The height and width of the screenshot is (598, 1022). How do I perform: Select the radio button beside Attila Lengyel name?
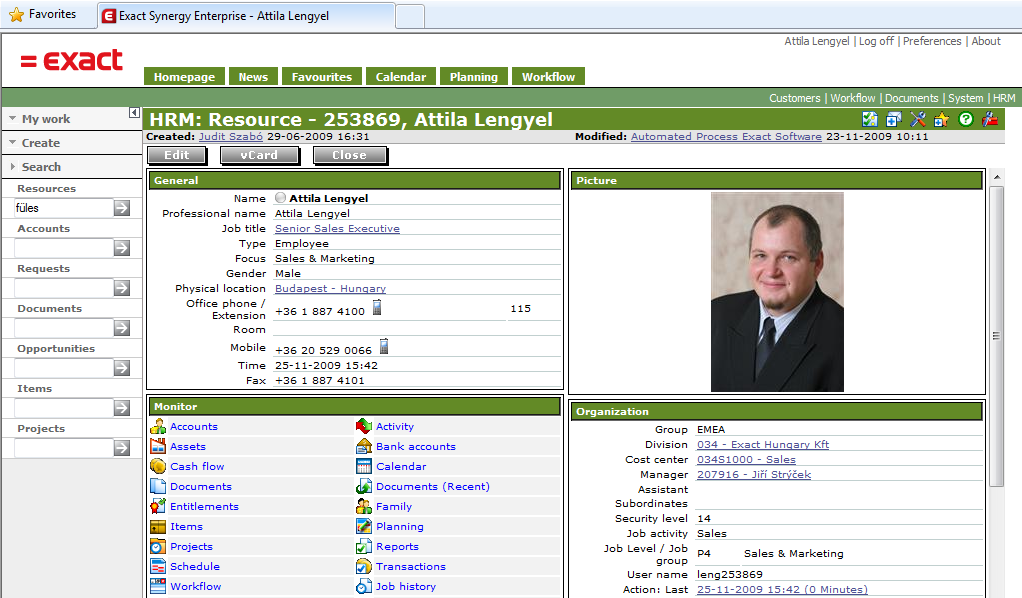(280, 198)
